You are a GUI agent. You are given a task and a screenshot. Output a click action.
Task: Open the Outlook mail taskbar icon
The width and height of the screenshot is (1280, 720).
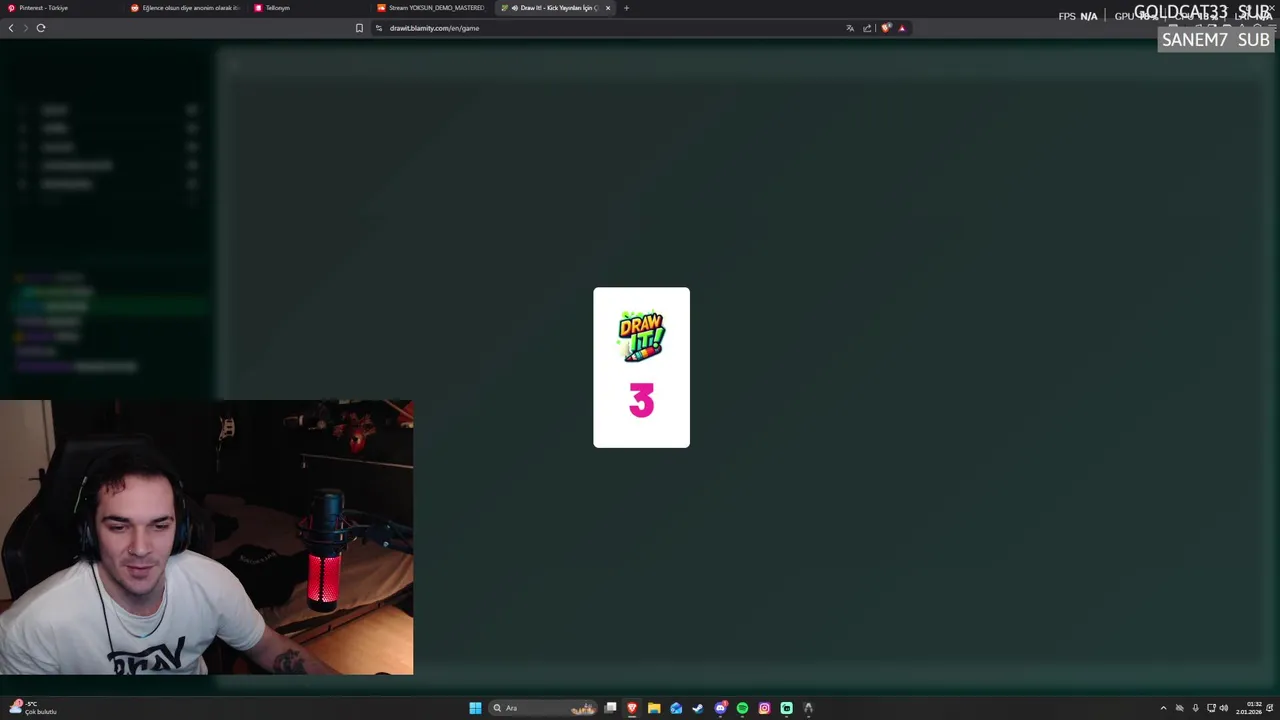click(676, 708)
